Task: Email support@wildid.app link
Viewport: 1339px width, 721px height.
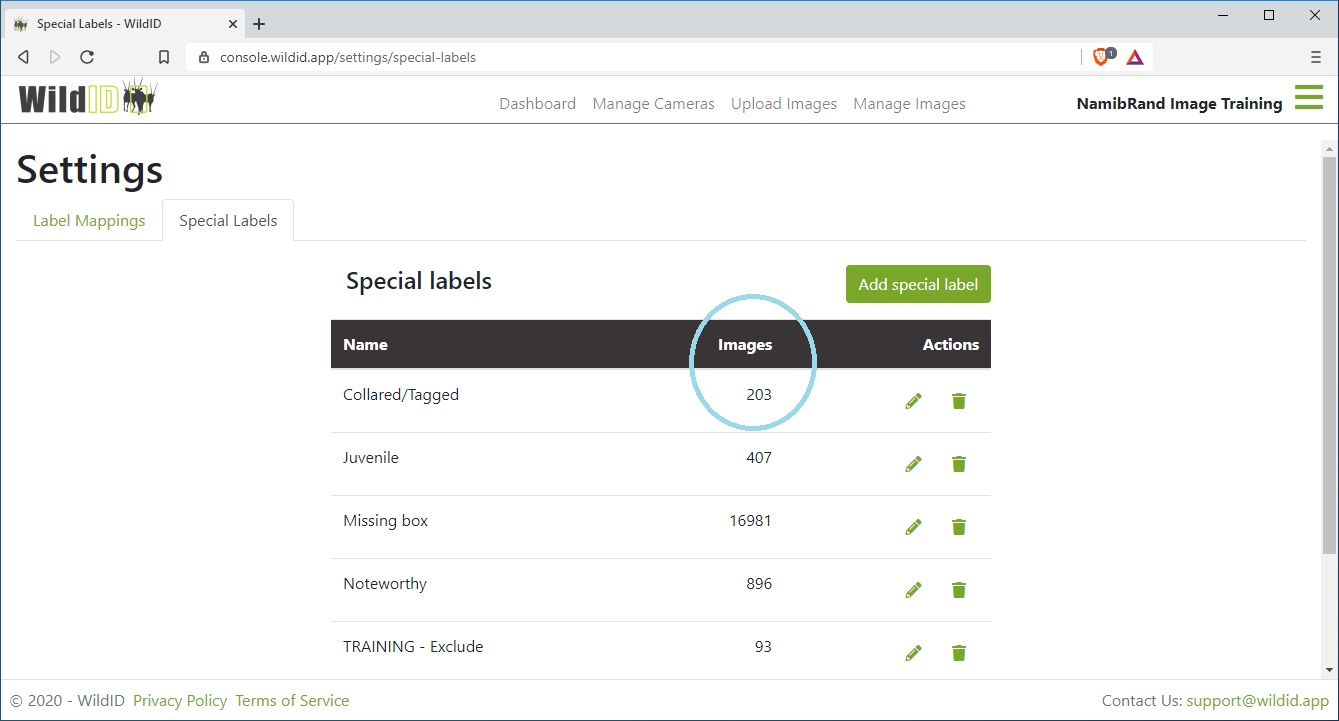Action: point(1258,701)
